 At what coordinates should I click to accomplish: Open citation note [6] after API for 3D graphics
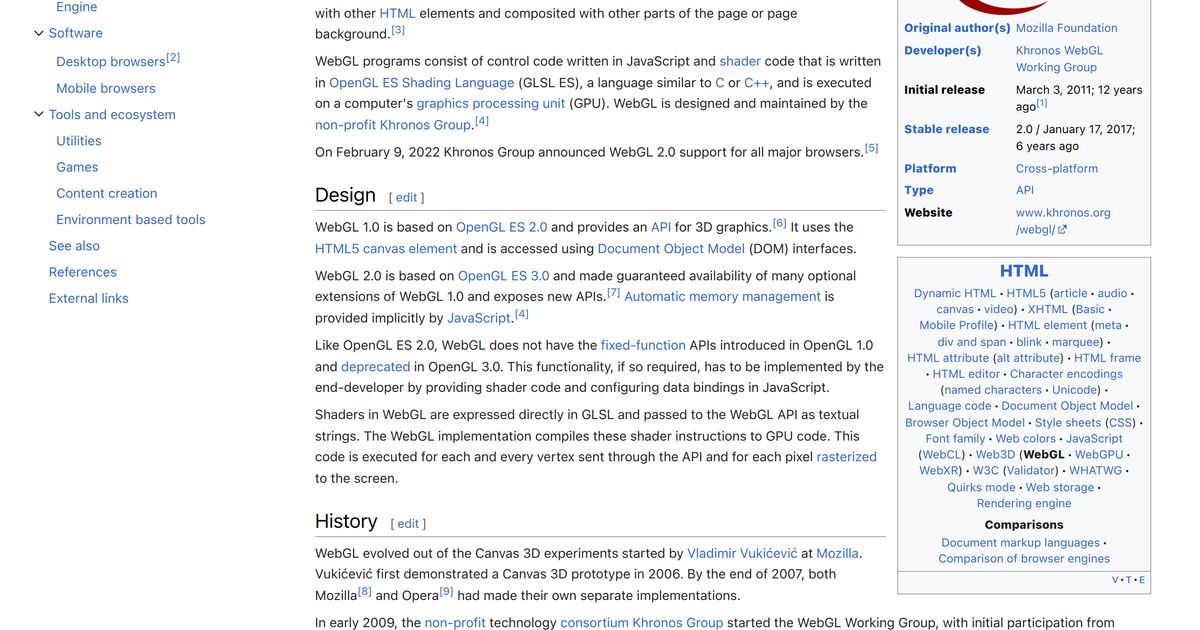pyautogui.click(x=779, y=222)
